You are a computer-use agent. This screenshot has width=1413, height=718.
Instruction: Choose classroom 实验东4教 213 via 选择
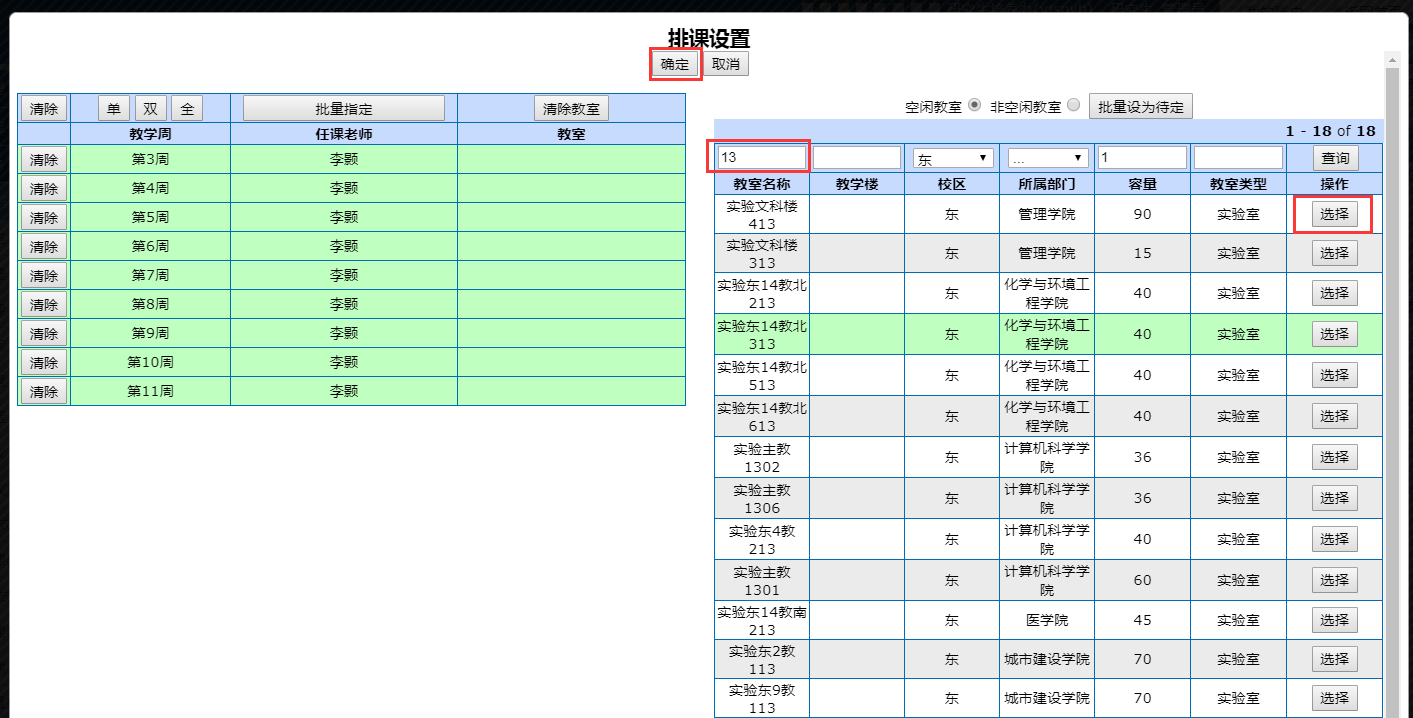pos(1335,539)
